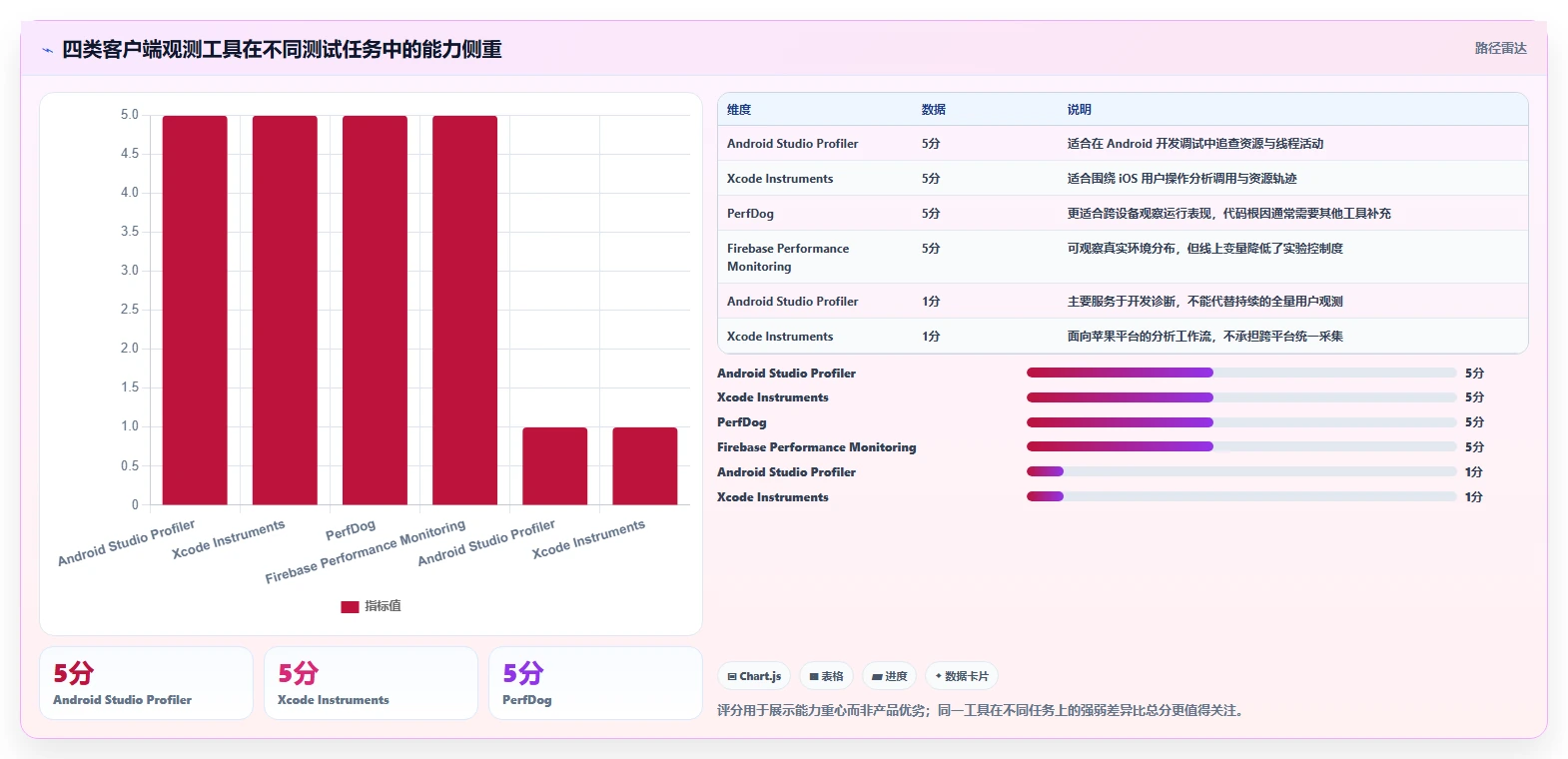This screenshot has height=759, width=1568.
Task: Click the Android Studio Profiler 5分 progress bar
Action: [x=1241, y=373]
